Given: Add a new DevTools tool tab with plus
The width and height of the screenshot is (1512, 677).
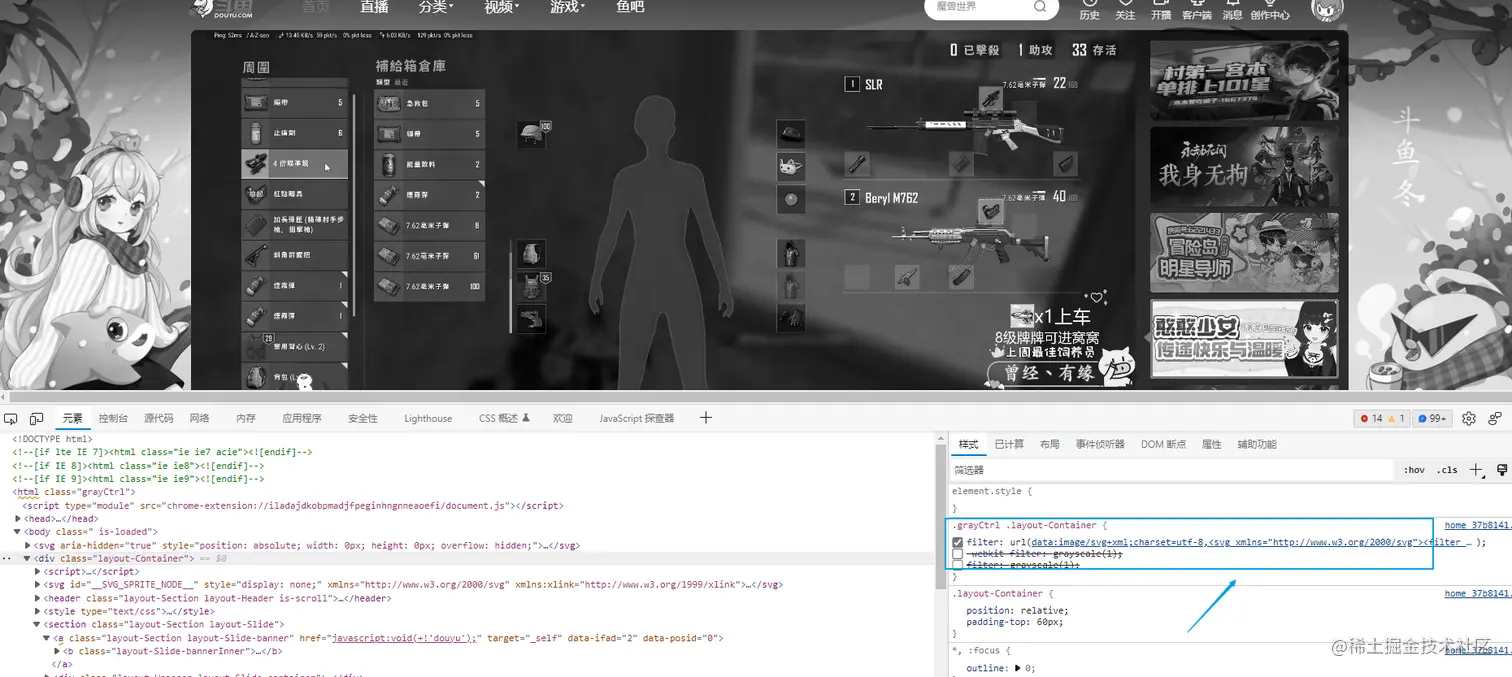Looking at the screenshot, I should click(705, 417).
